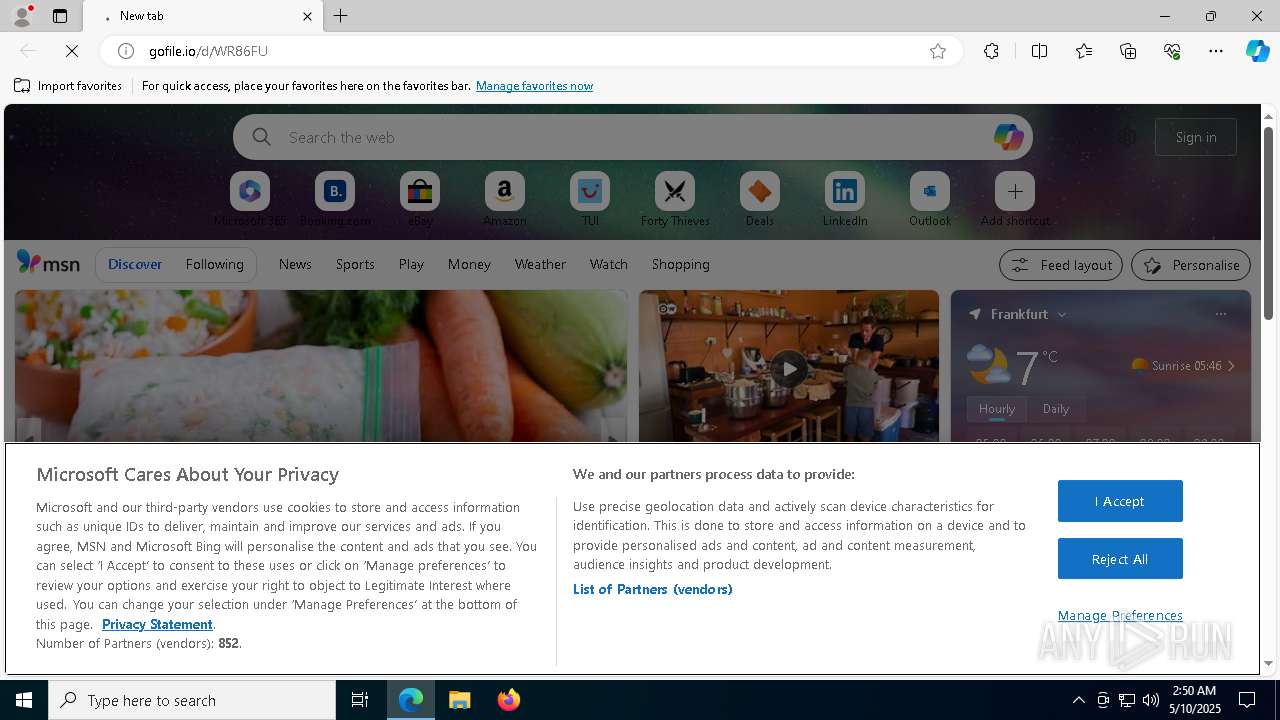Open Deals shortcut
The width and height of the screenshot is (1280, 720).
click(x=760, y=199)
